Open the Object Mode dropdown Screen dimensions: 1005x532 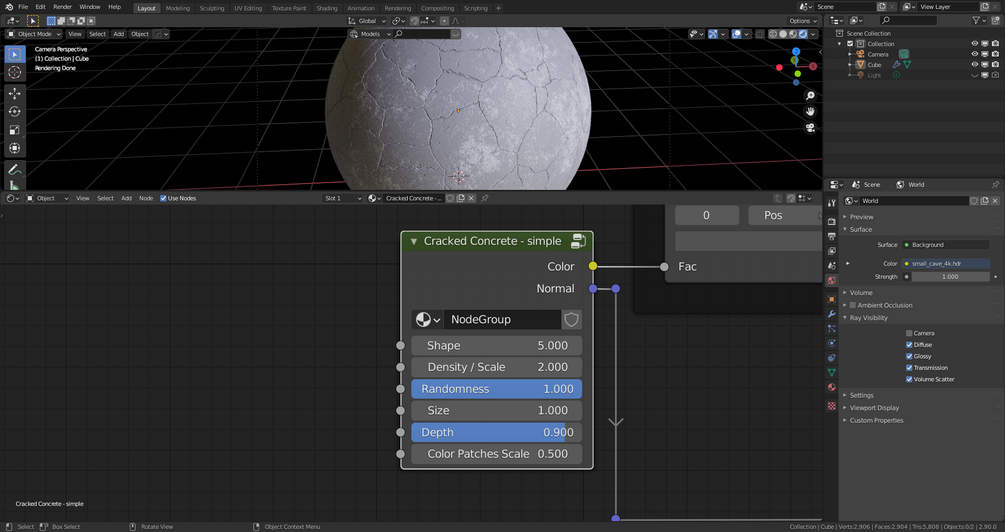pyautogui.click(x=35, y=34)
